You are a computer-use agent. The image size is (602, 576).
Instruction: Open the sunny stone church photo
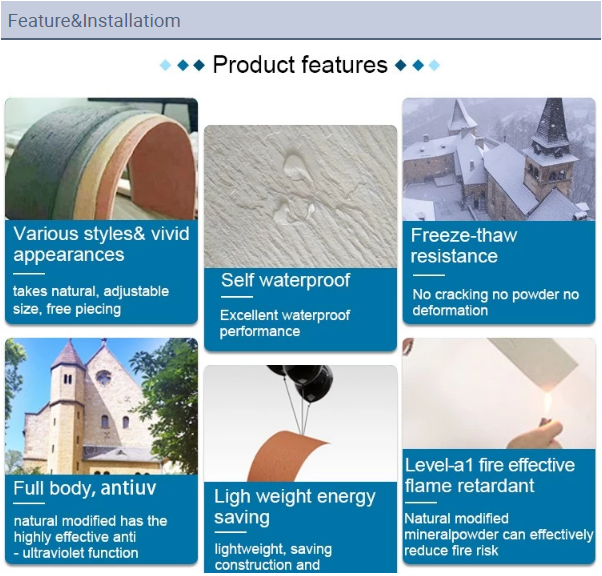pos(101,406)
